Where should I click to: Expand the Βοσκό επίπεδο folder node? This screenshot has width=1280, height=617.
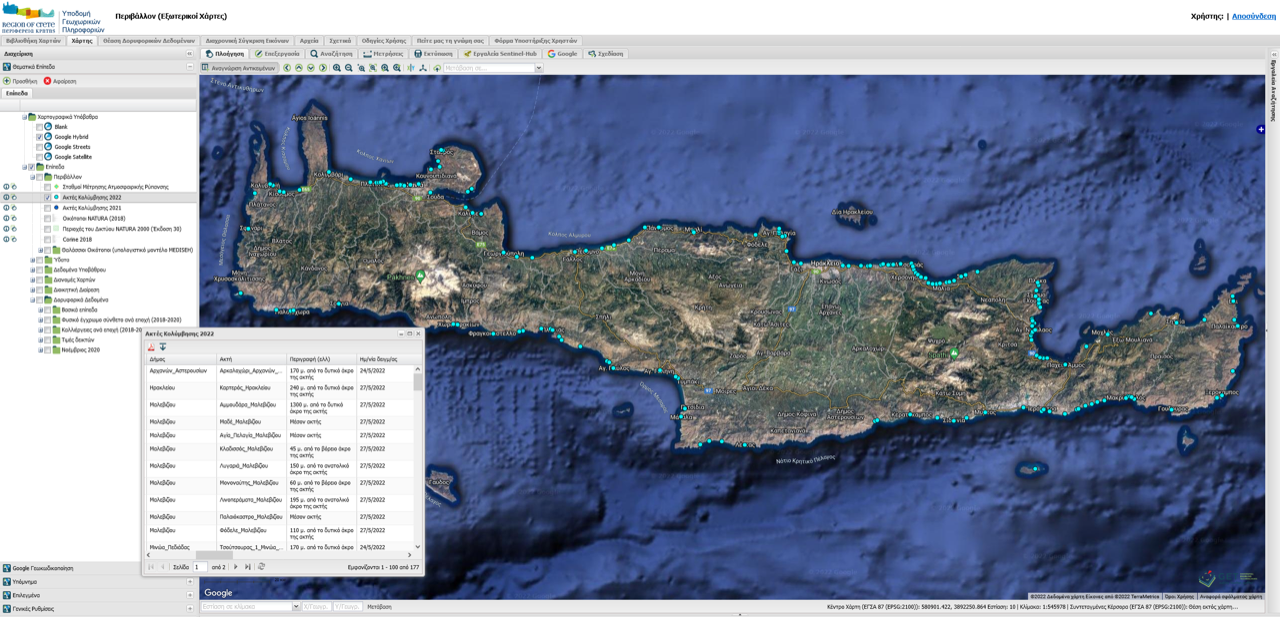[x=40, y=310]
